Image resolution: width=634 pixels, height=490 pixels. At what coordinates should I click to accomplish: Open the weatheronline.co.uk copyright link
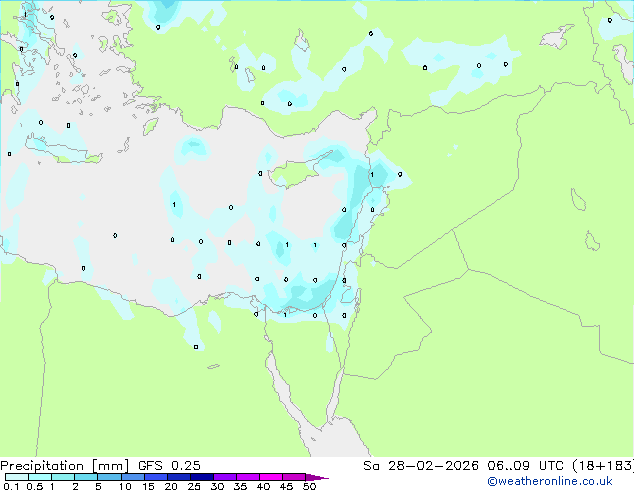[x=549, y=481]
